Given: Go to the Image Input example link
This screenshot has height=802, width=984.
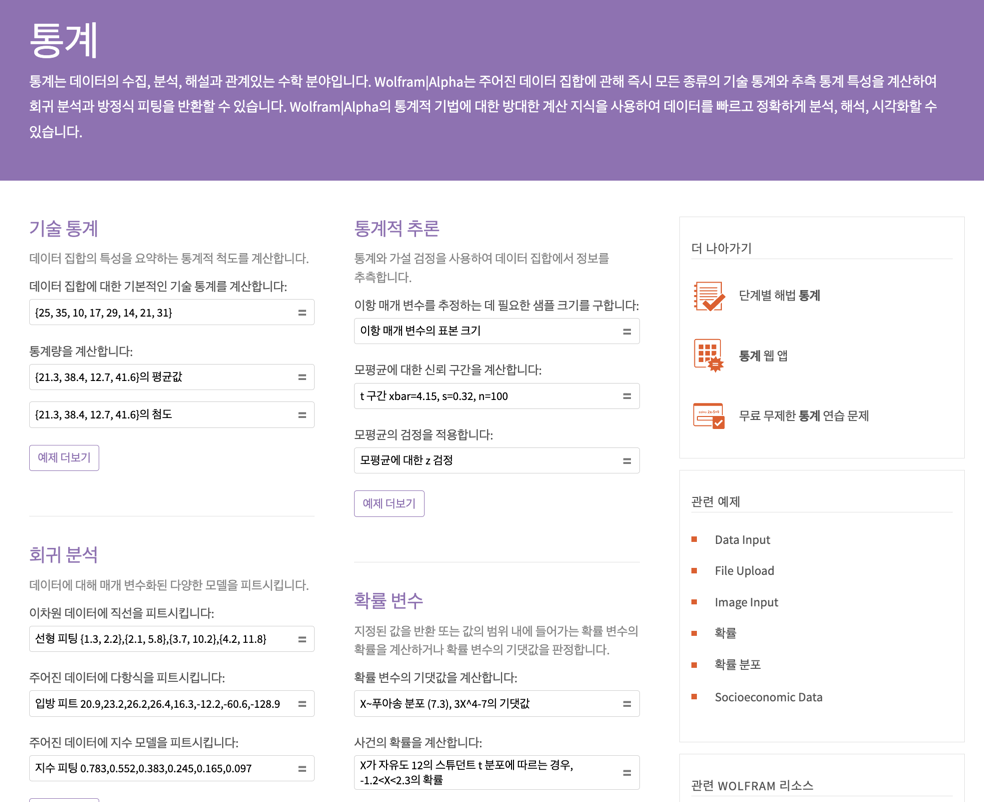Looking at the screenshot, I should [x=746, y=602].
